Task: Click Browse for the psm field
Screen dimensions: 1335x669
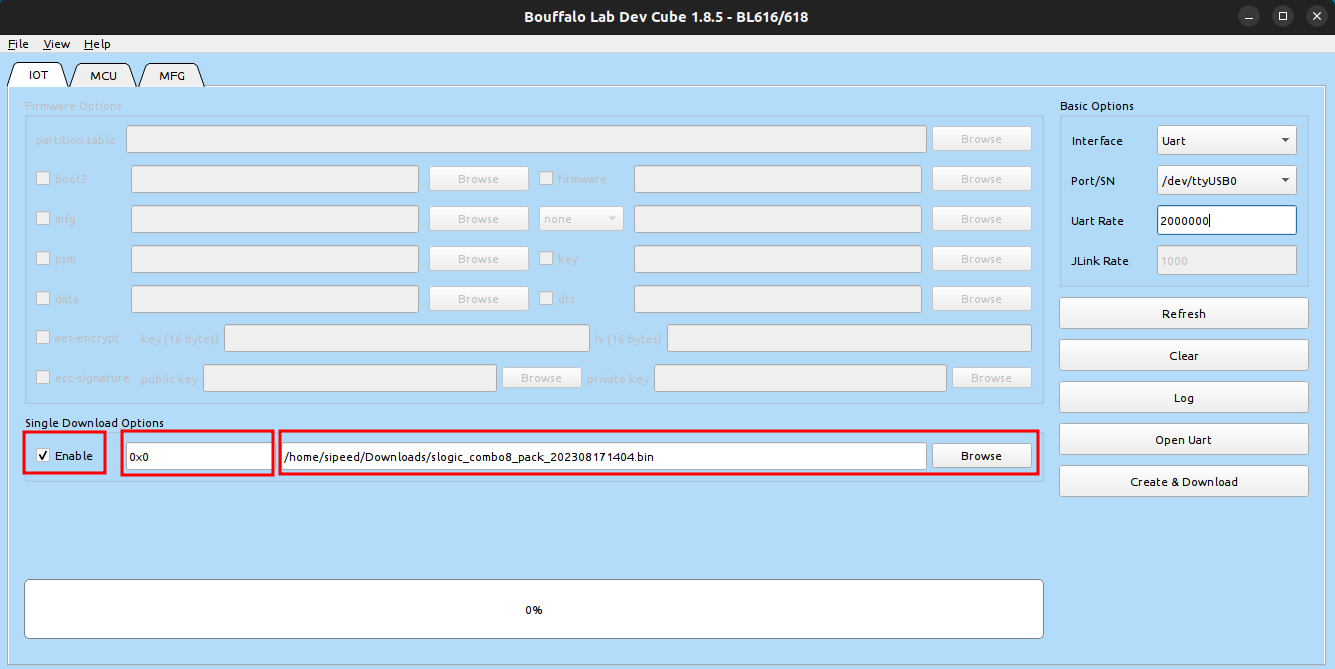Action: (479, 259)
